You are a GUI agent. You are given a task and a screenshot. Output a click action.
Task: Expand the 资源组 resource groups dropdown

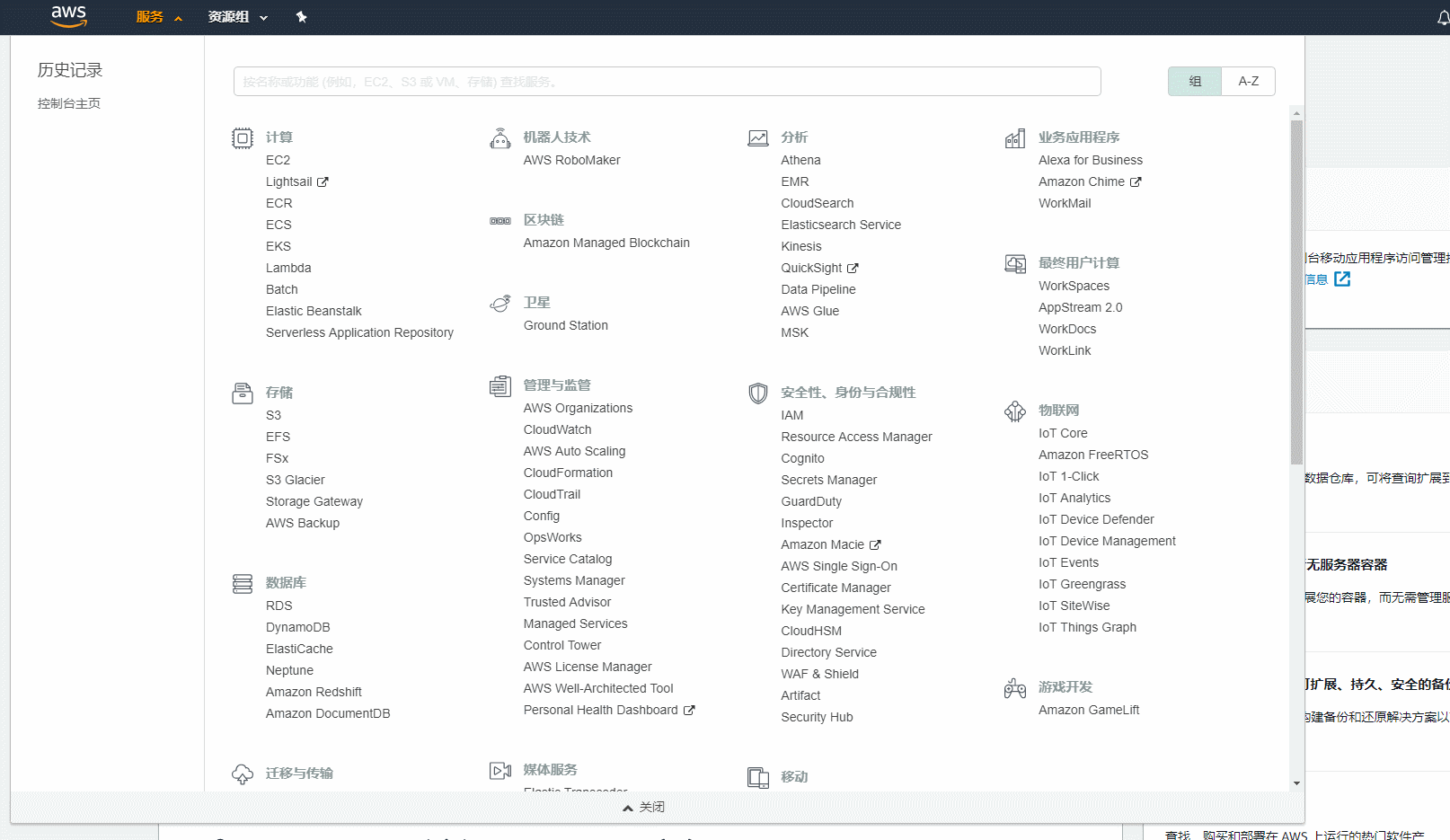(x=238, y=17)
